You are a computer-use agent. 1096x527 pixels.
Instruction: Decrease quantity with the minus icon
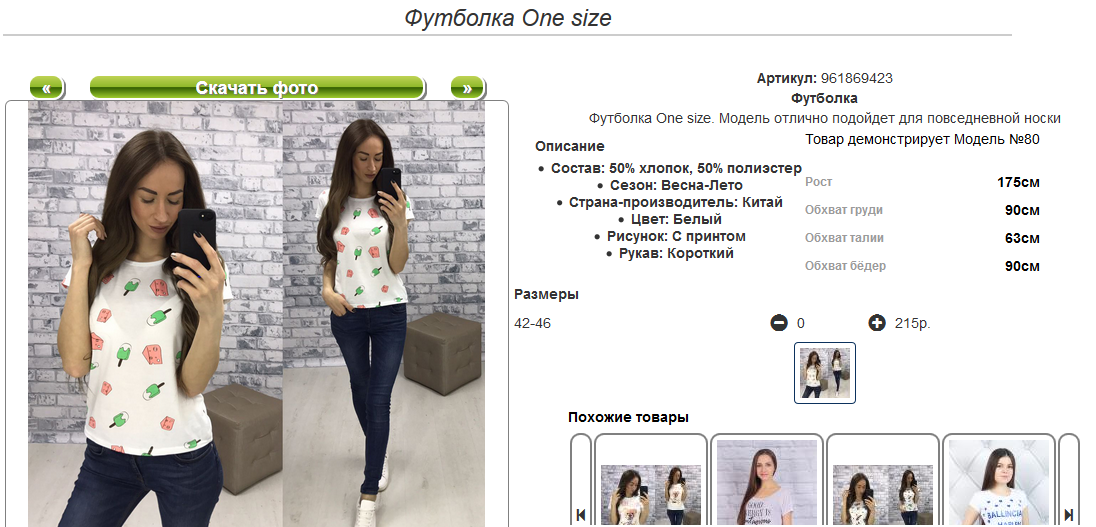pyautogui.click(x=779, y=323)
